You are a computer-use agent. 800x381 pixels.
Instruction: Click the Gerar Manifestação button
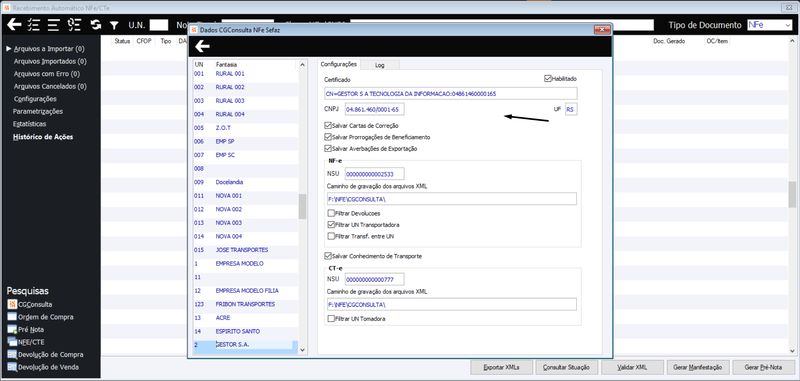697,367
